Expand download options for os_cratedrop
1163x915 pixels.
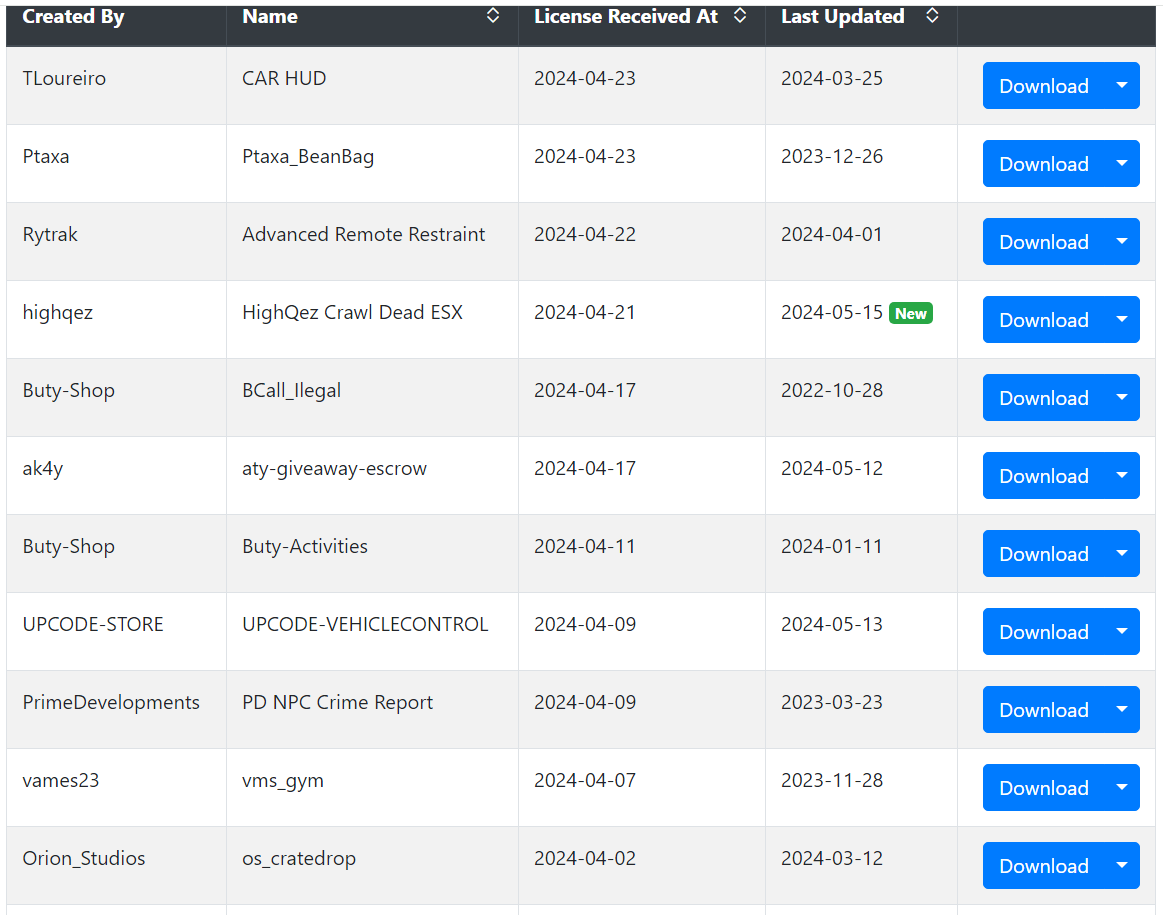tap(1122, 865)
